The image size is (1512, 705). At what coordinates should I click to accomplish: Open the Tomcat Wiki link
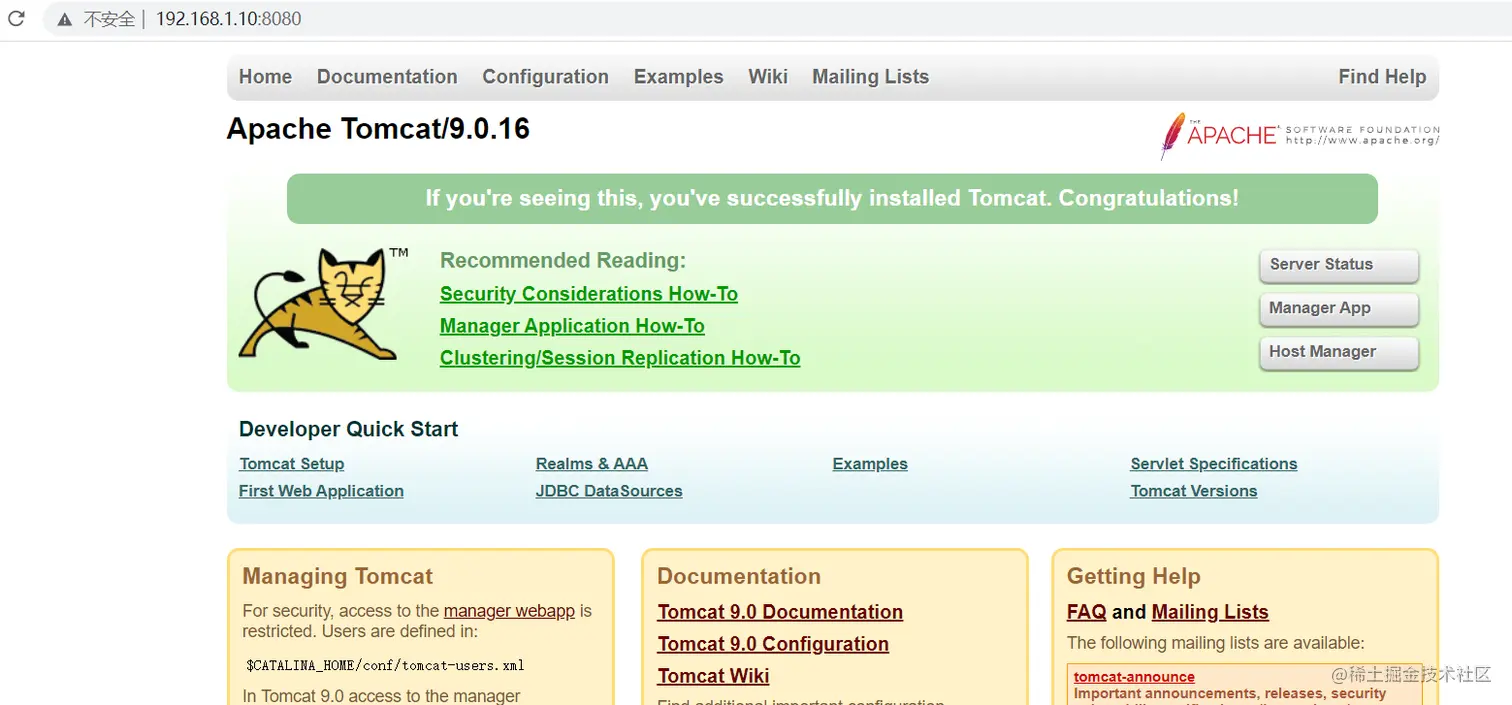tap(713, 676)
